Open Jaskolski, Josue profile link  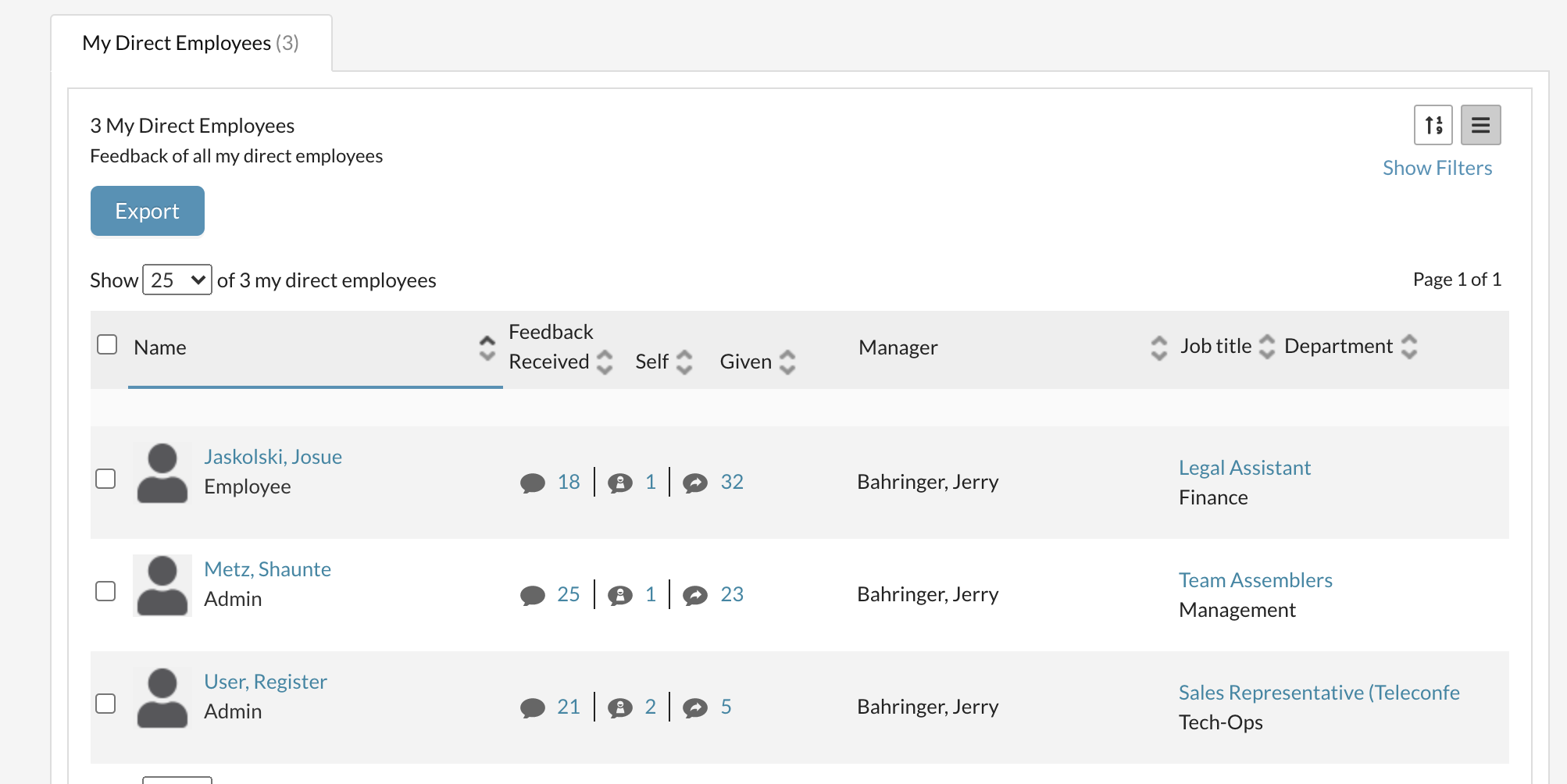click(273, 457)
